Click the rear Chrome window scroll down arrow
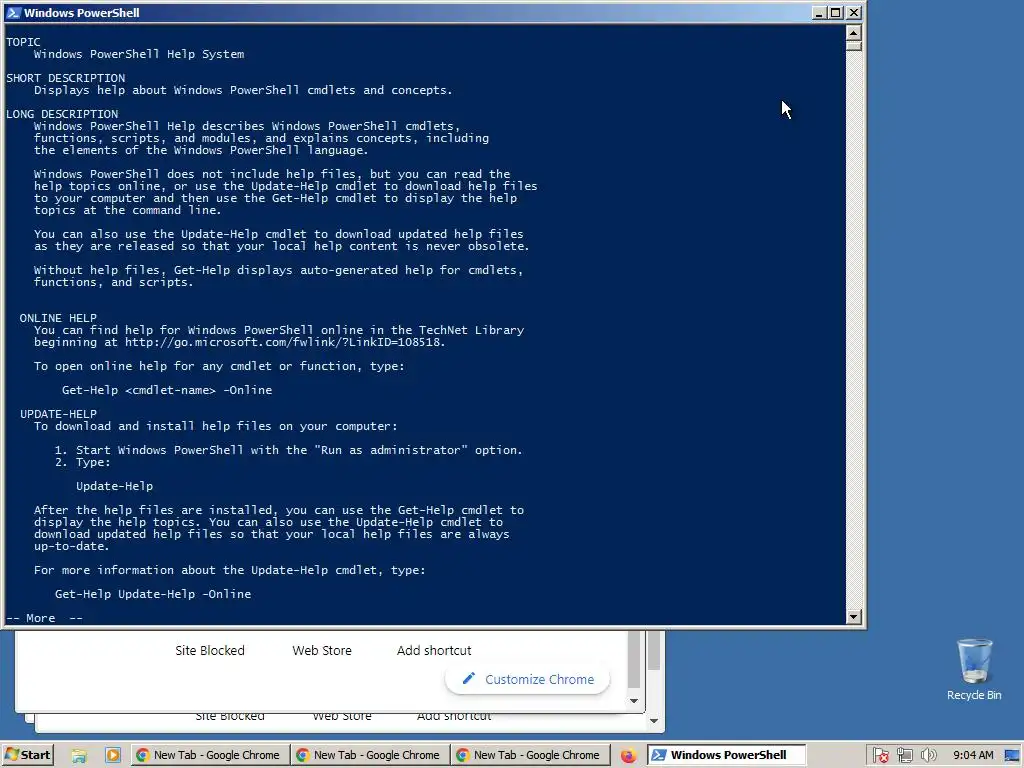This screenshot has height=768, width=1024. (x=654, y=721)
